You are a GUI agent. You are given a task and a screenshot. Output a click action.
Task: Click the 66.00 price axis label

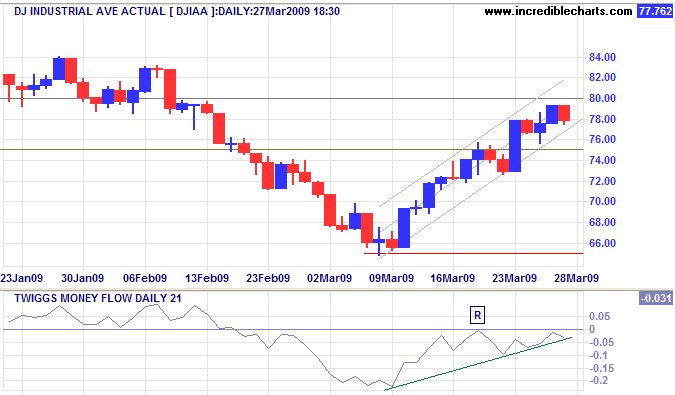pos(602,243)
